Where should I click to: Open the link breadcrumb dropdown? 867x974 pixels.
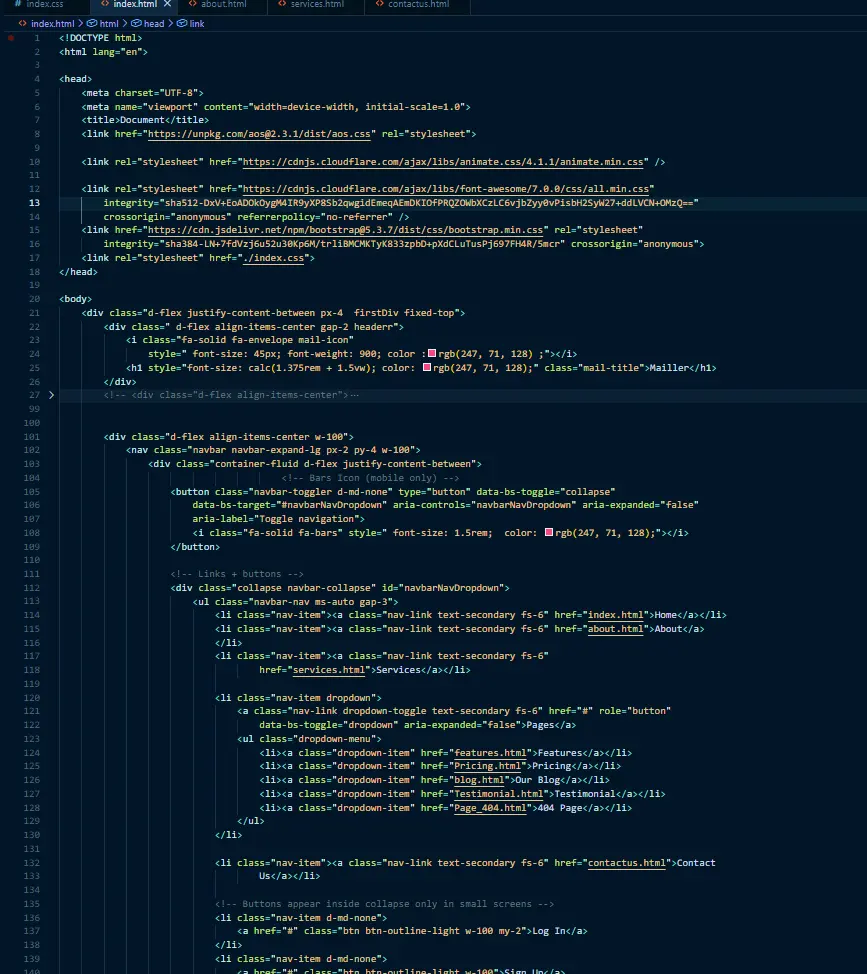pos(196,23)
